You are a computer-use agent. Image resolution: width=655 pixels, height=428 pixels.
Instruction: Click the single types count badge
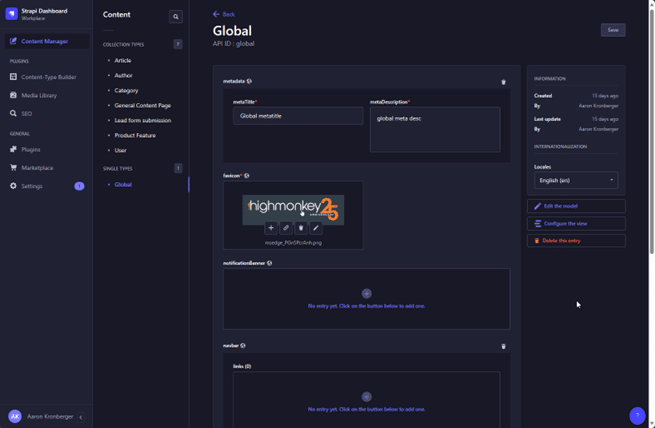(x=178, y=168)
